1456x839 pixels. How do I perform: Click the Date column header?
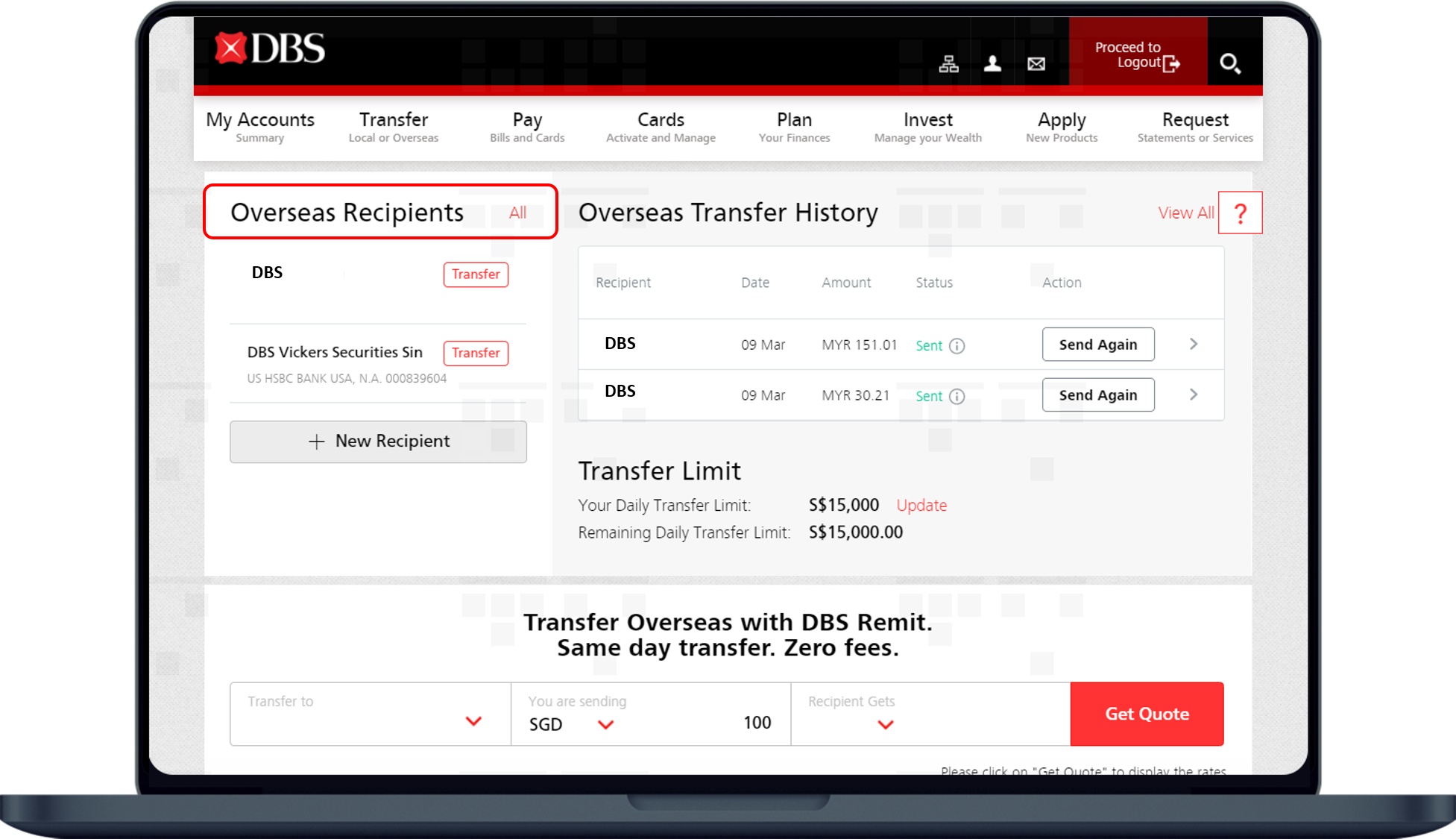[x=755, y=283]
